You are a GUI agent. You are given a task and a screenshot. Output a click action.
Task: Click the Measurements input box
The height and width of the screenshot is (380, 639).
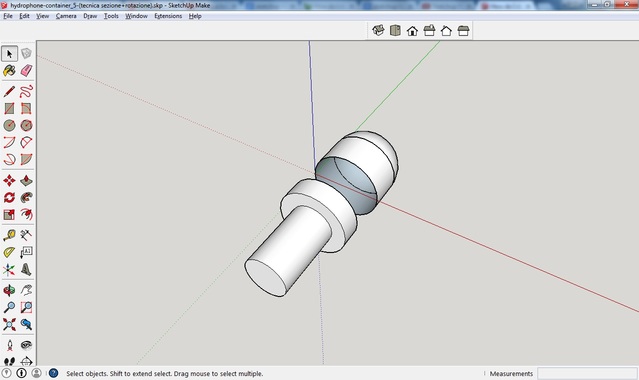tap(587, 373)
